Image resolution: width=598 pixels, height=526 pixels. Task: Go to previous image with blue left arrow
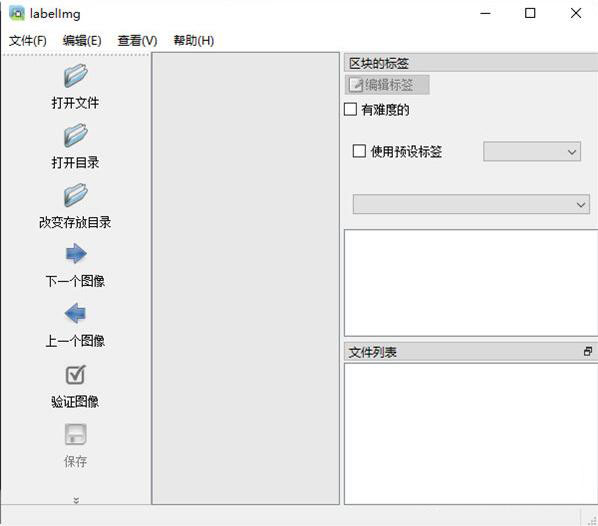(x=76, y=313)
